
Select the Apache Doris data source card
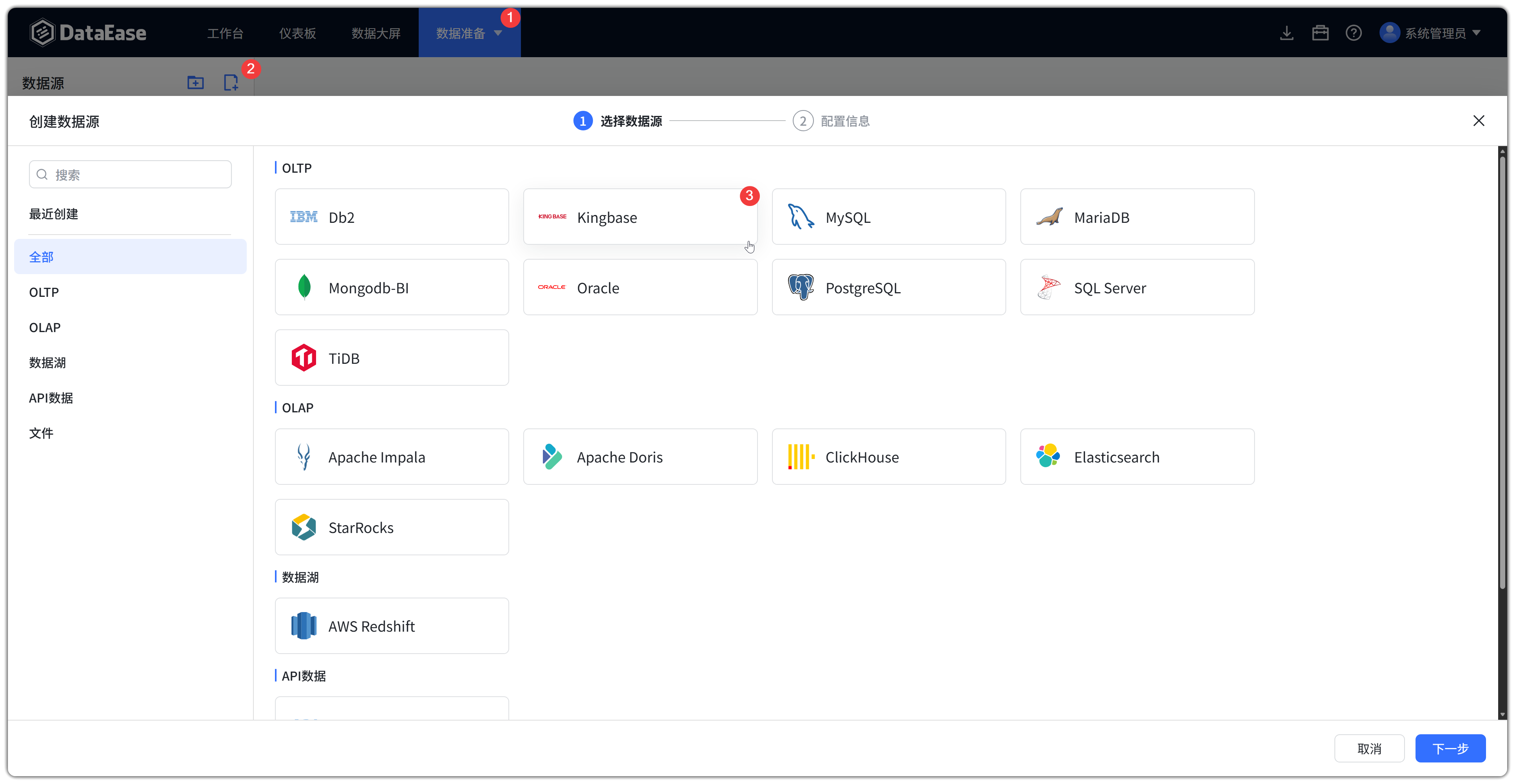point(640,456)
